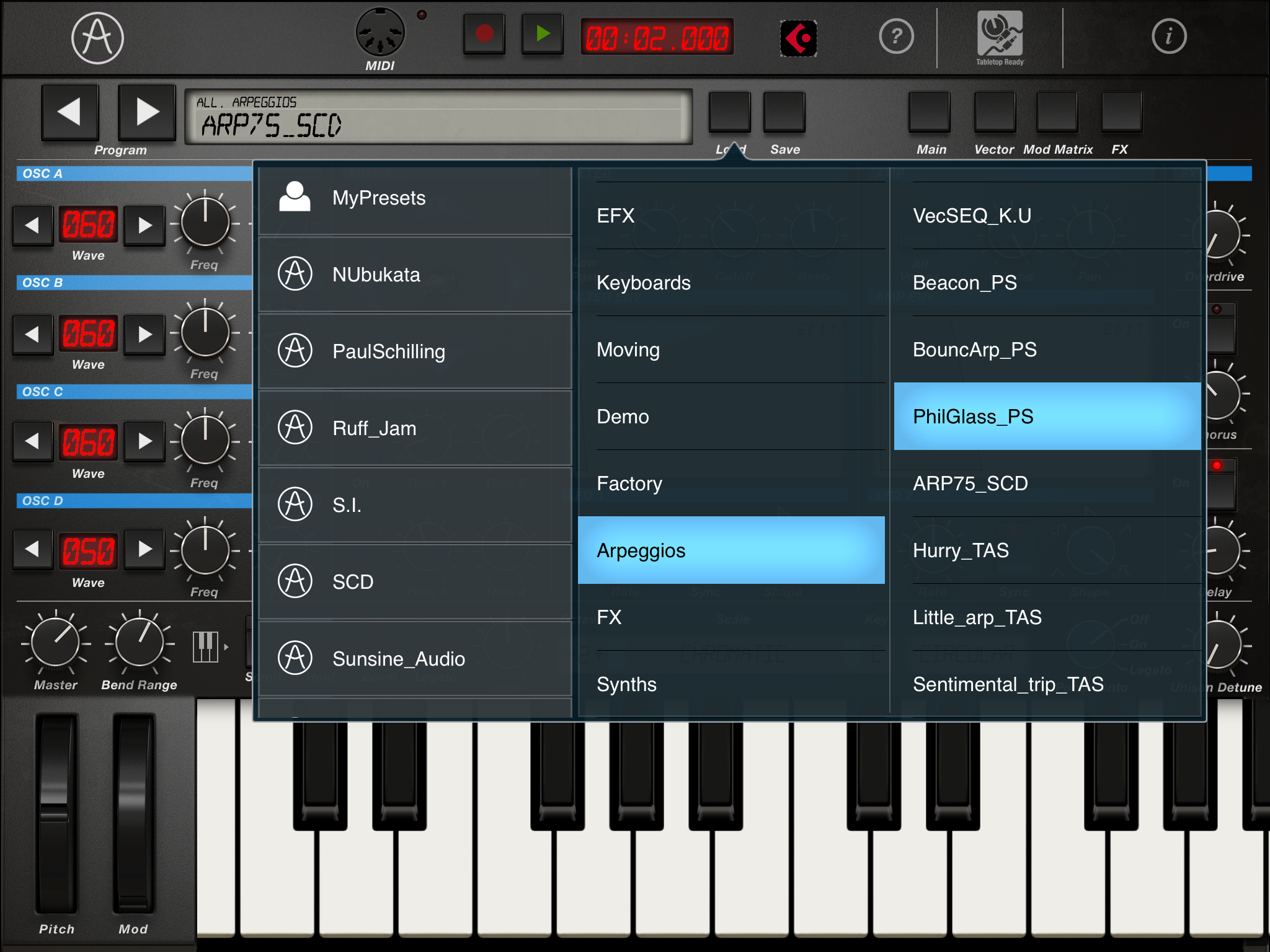Select the PaulSchilling bank

(x=415, y=351)
